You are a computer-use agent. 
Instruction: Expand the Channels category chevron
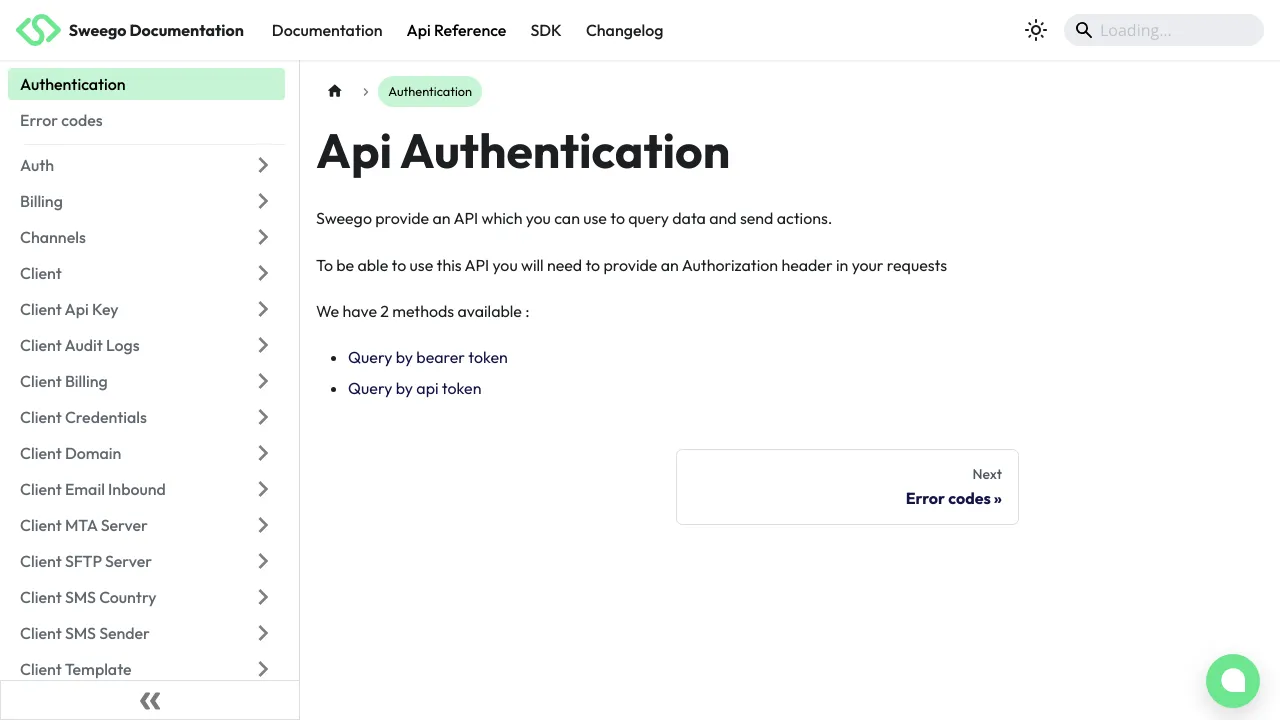point(263,237)
